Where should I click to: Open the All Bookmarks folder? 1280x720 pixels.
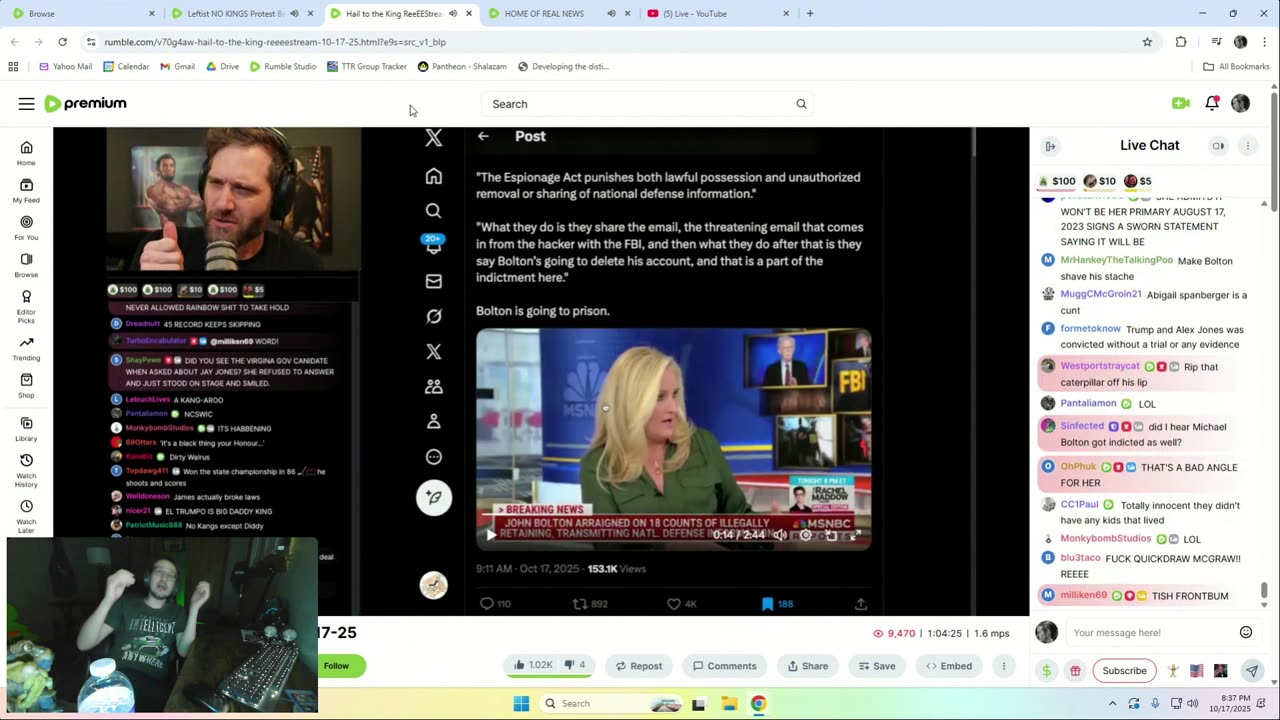point(1236,67)
